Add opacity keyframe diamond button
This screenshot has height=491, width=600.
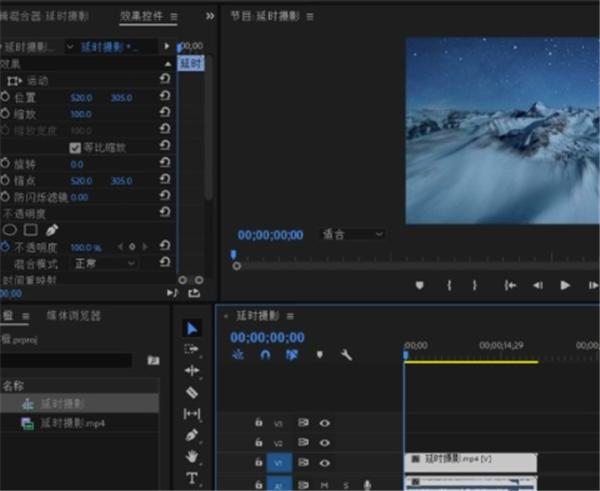click(x=132, y=247)
